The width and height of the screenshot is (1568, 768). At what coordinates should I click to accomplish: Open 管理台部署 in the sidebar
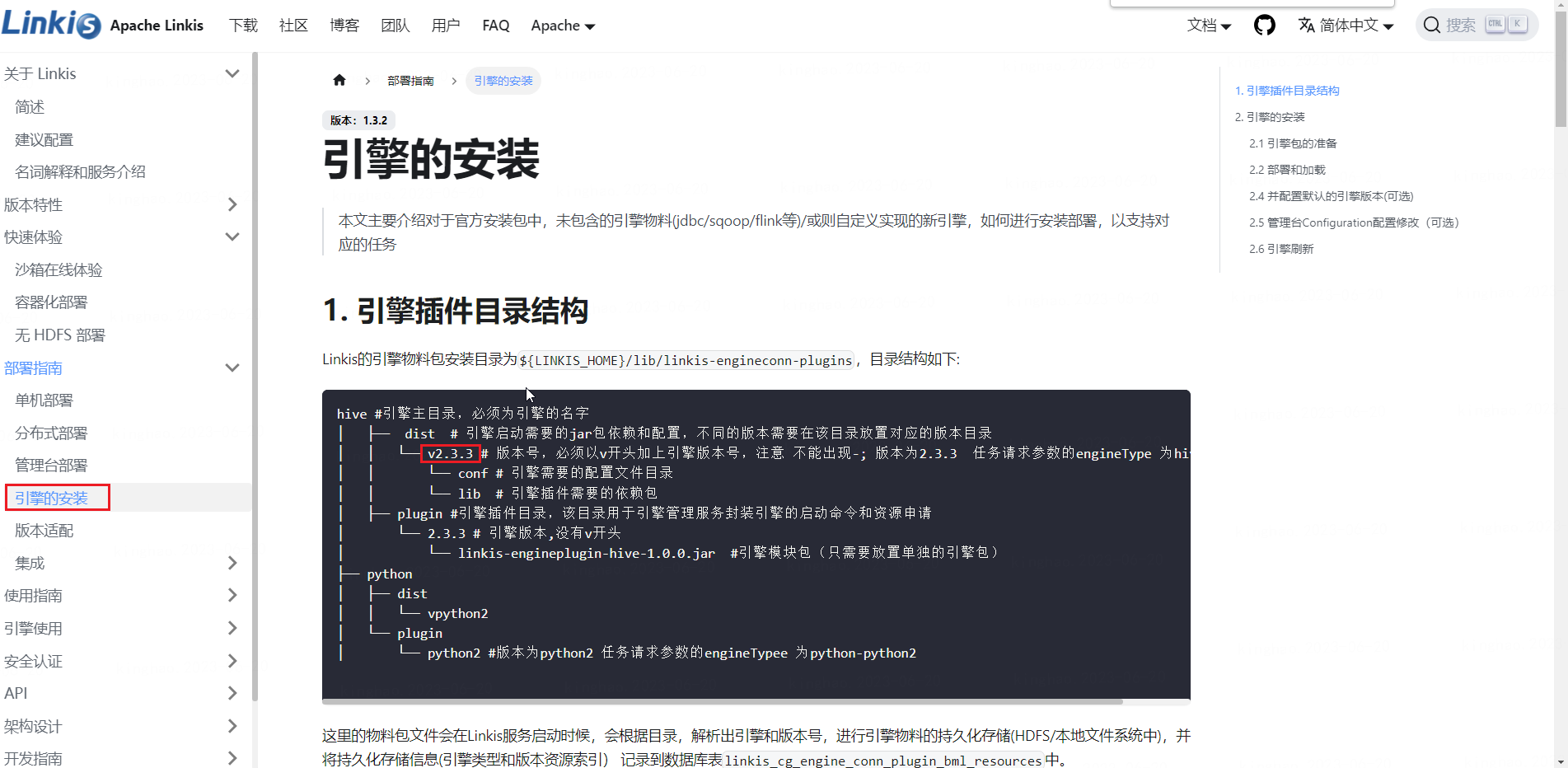pos(51,465)
